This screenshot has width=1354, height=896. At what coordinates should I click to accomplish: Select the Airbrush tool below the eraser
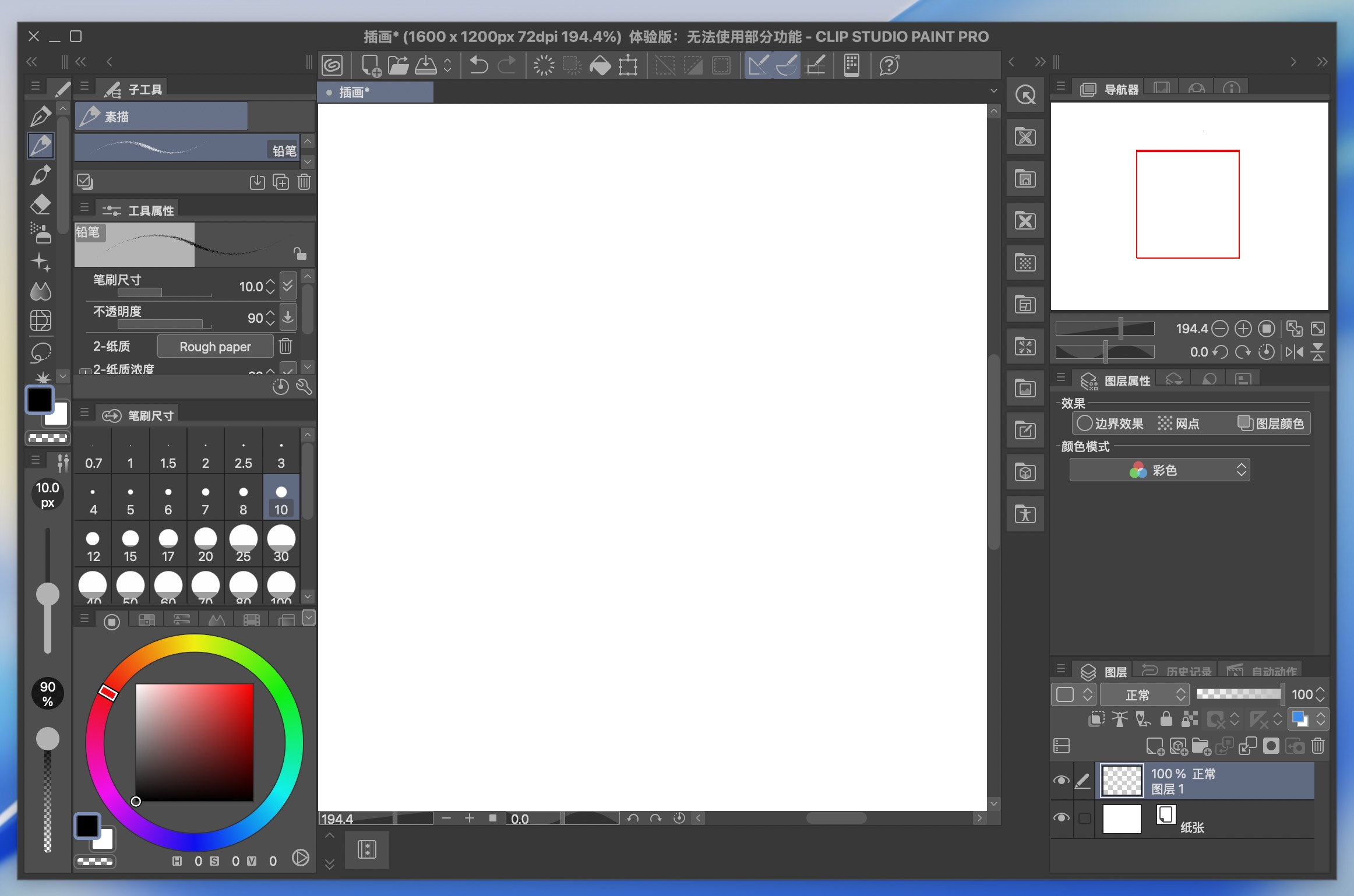[40, 233]
